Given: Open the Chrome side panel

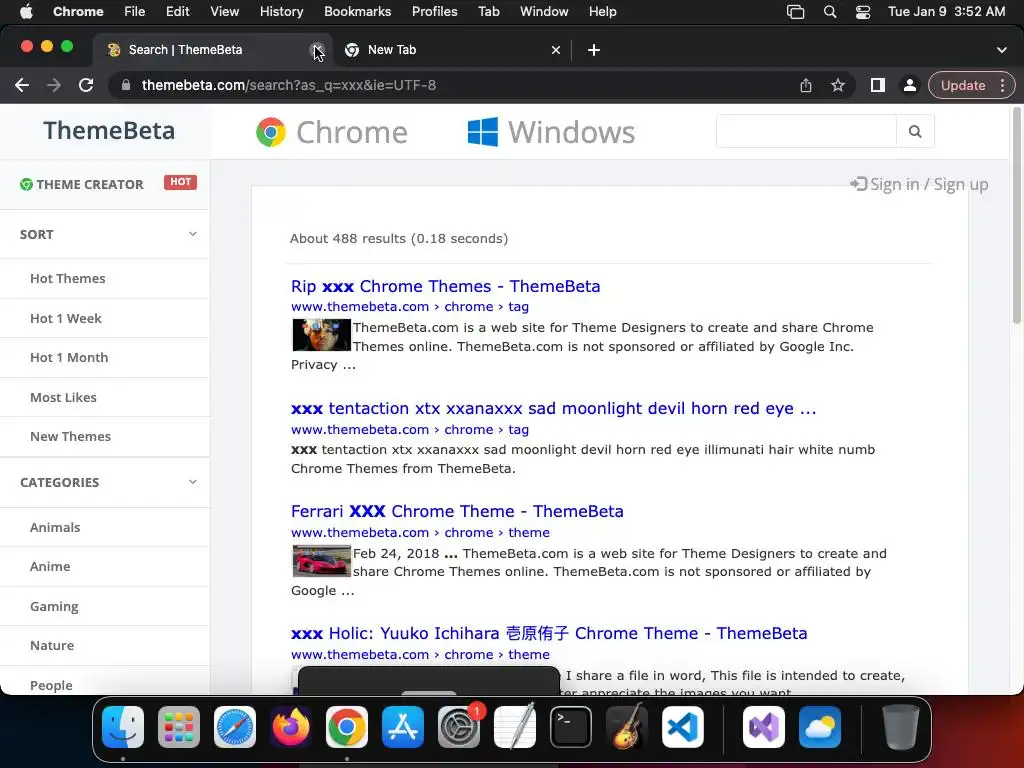Looking at the screenshot, I should pos(878,86).
